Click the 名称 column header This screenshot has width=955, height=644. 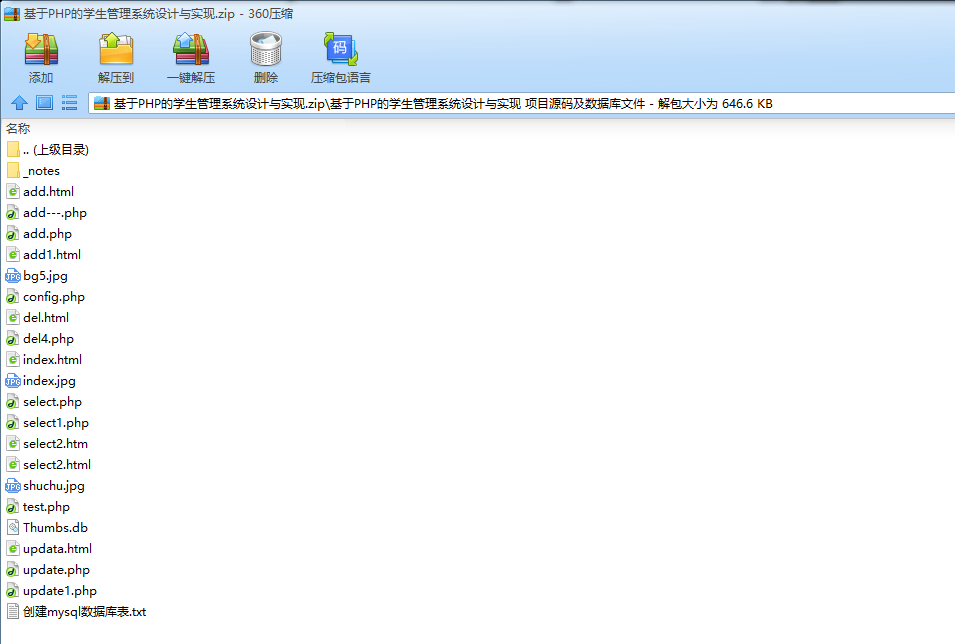[x=18, y=129]
